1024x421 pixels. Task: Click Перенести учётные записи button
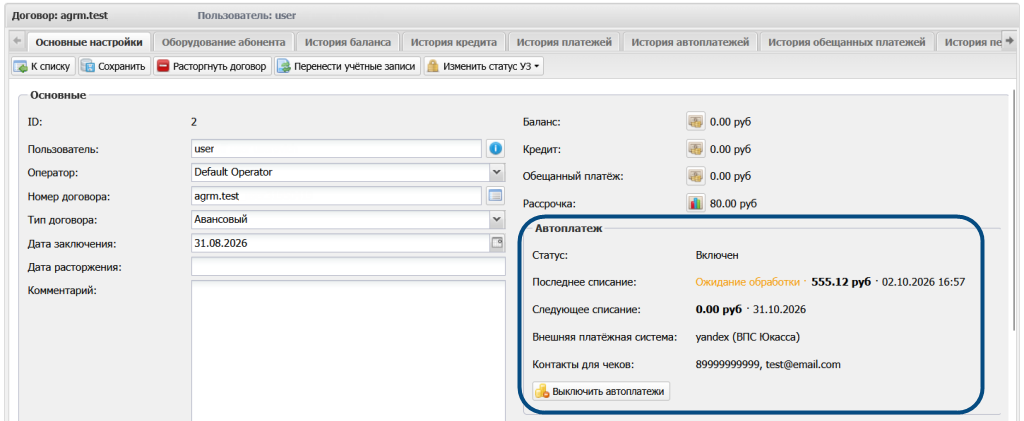tap(347, 67)
